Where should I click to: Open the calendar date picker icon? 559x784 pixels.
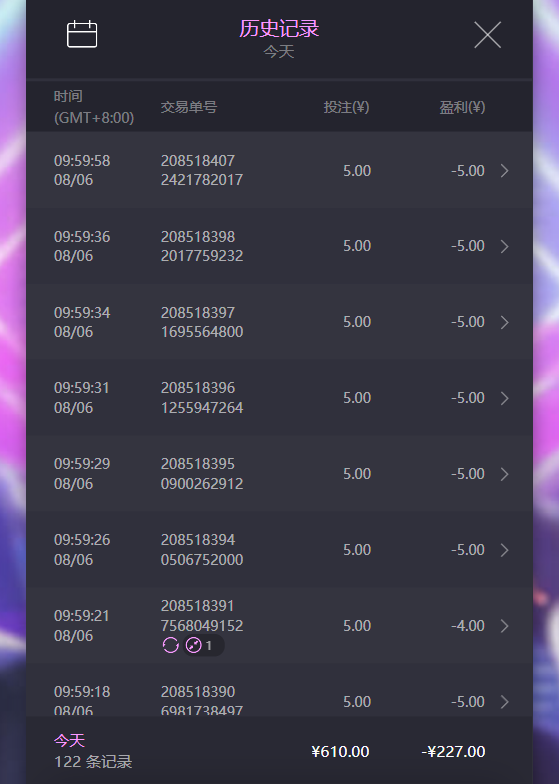click(x=82, y=34)
